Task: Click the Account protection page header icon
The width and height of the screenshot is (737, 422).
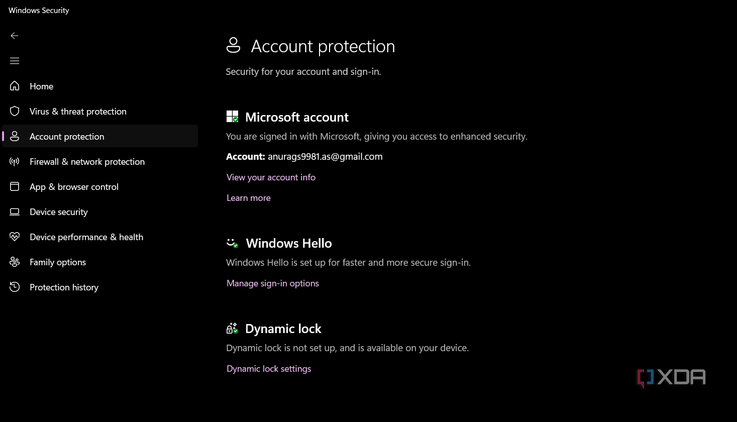Action: pos(233,46)
